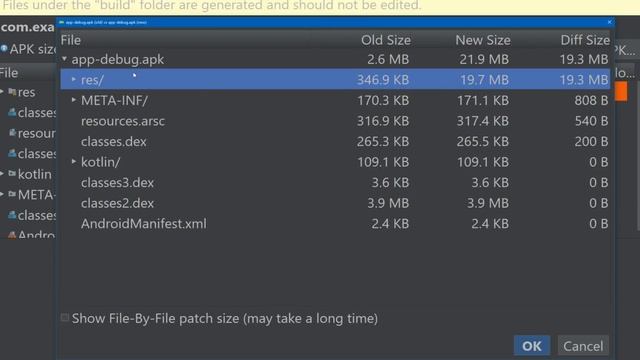Expand kotlin node in background analyzer tree

(x=2, y=174)
